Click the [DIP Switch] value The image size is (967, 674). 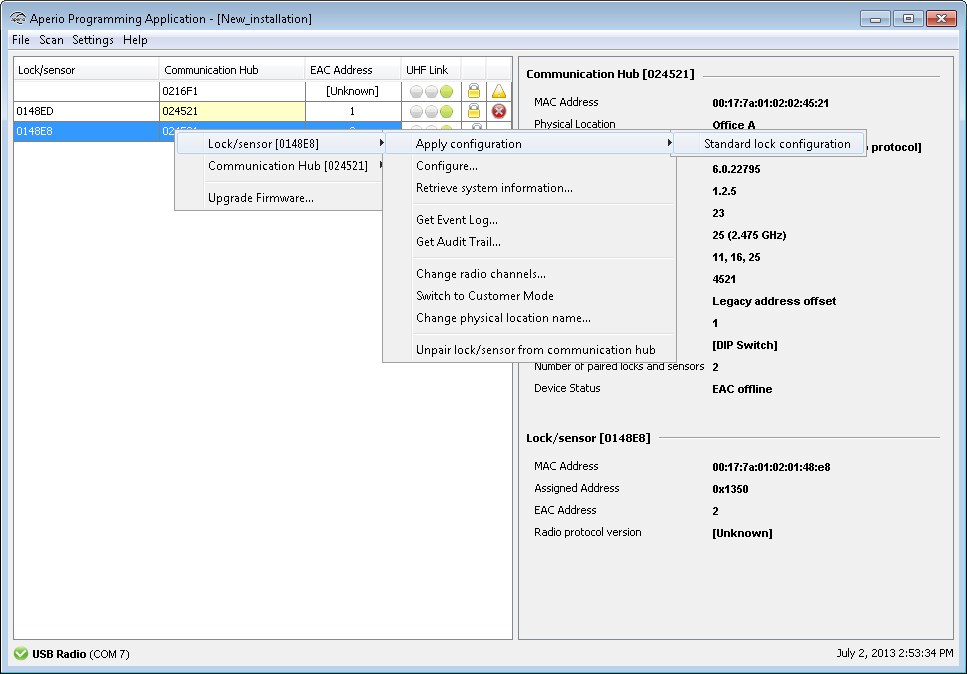[x=744, y=345]
